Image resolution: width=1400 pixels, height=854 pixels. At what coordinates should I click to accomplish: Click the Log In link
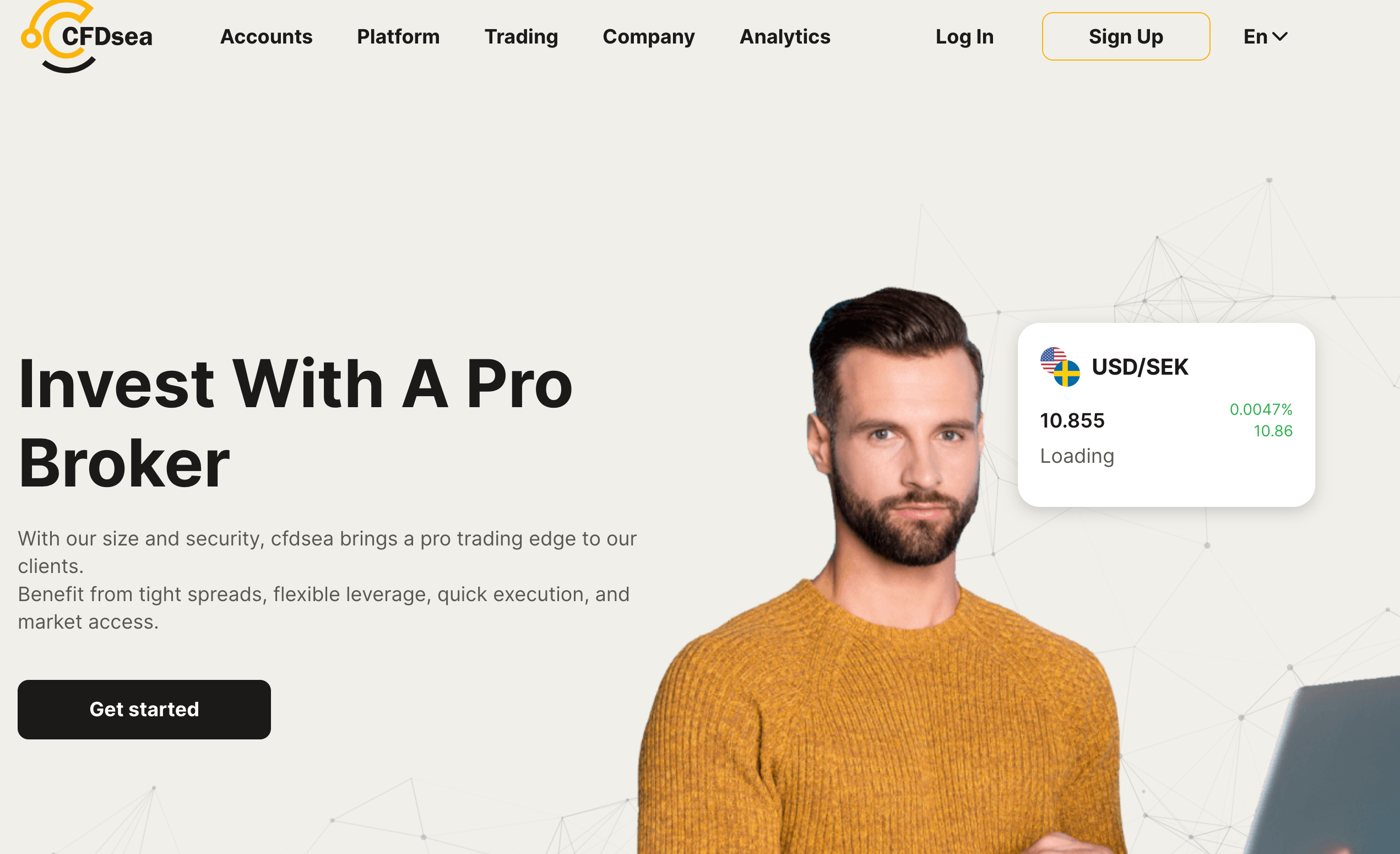(x=964, y=36)
